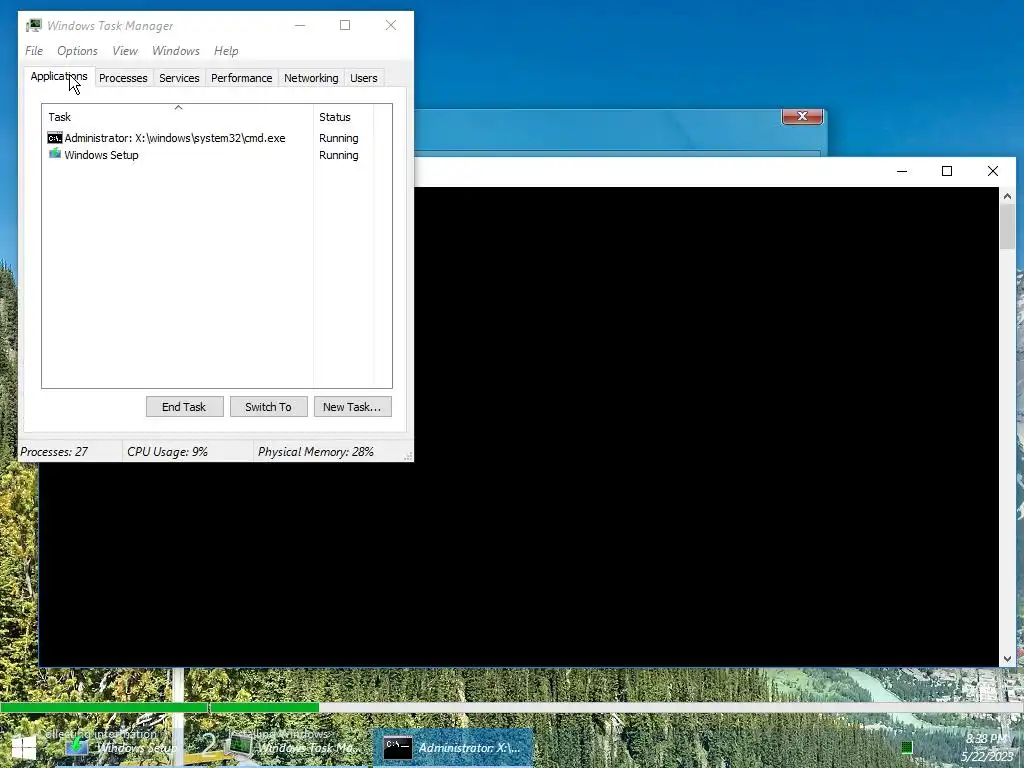Click the Task Manager resize grip corner
The image size is (1024, 768).
click(408, 456)
